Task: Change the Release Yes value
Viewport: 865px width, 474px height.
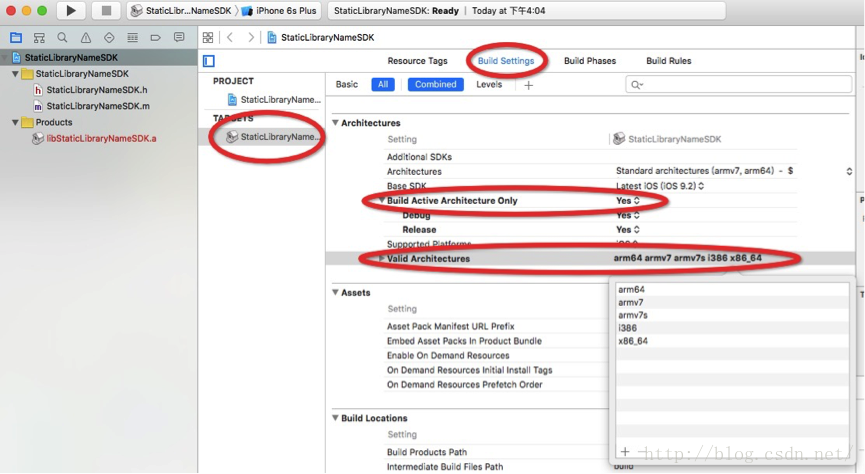Action: 628,230
